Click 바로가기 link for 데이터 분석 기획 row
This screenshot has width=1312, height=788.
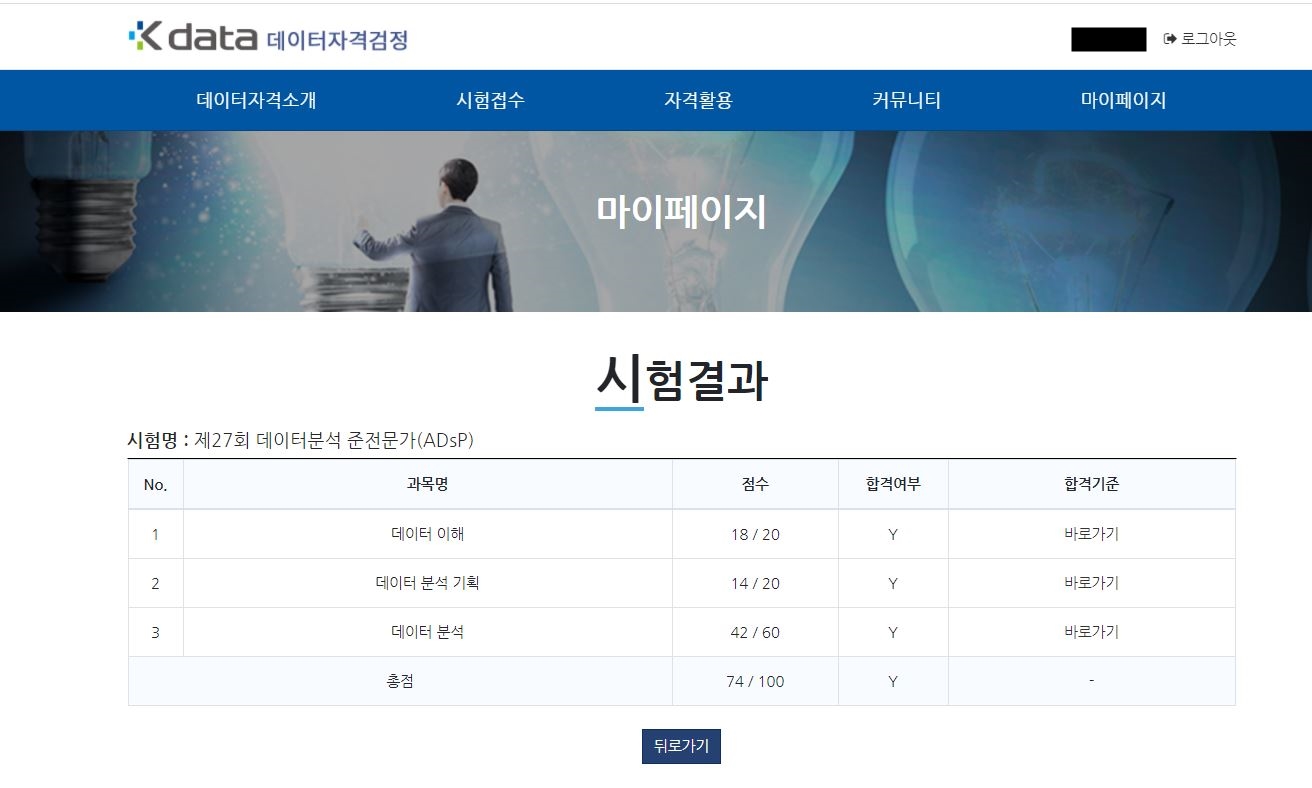(x=1091, y=583)
